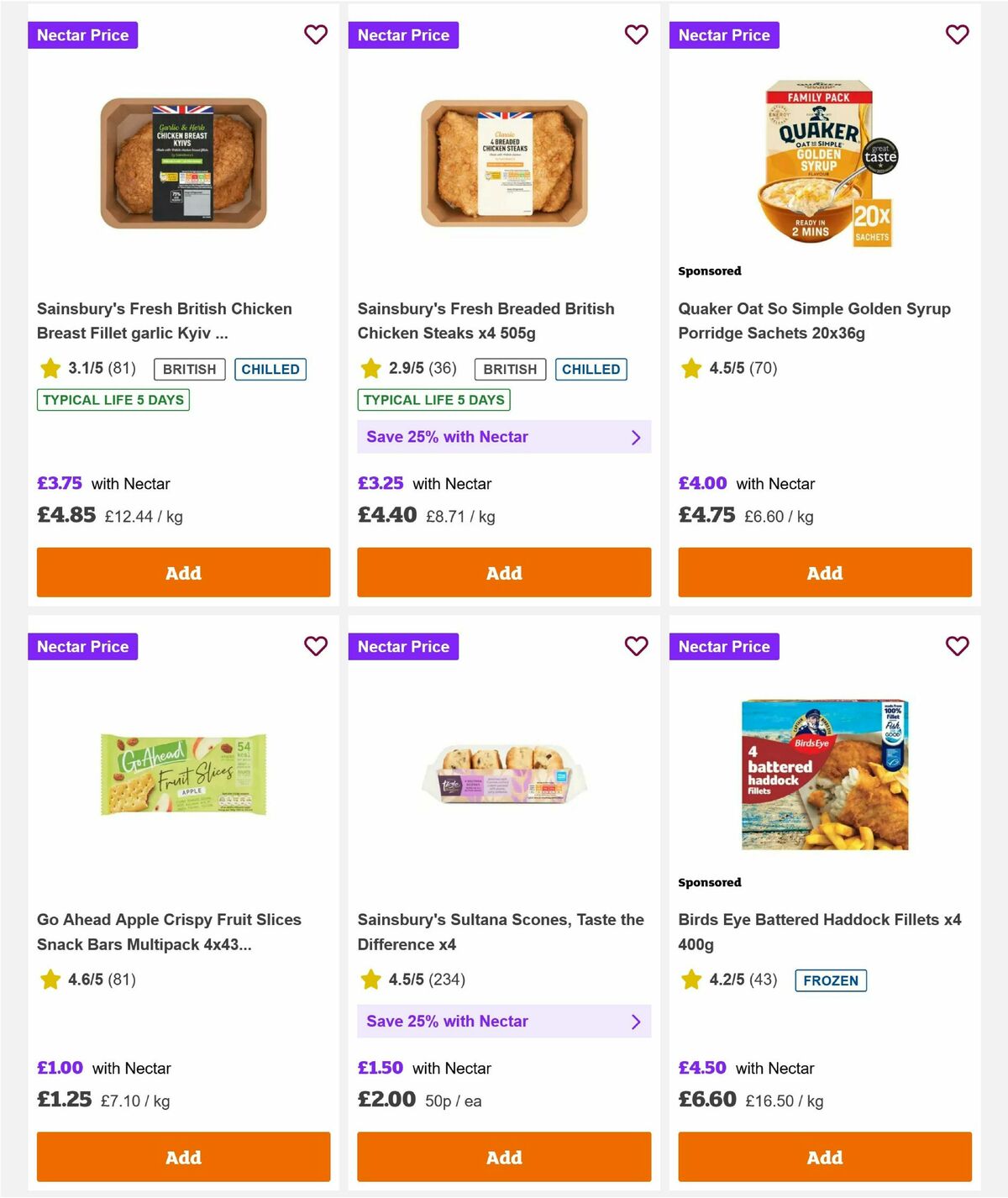
Task: Add Quaker Golden Syrup Porridge to basket
Action: (x=824, y=572)
